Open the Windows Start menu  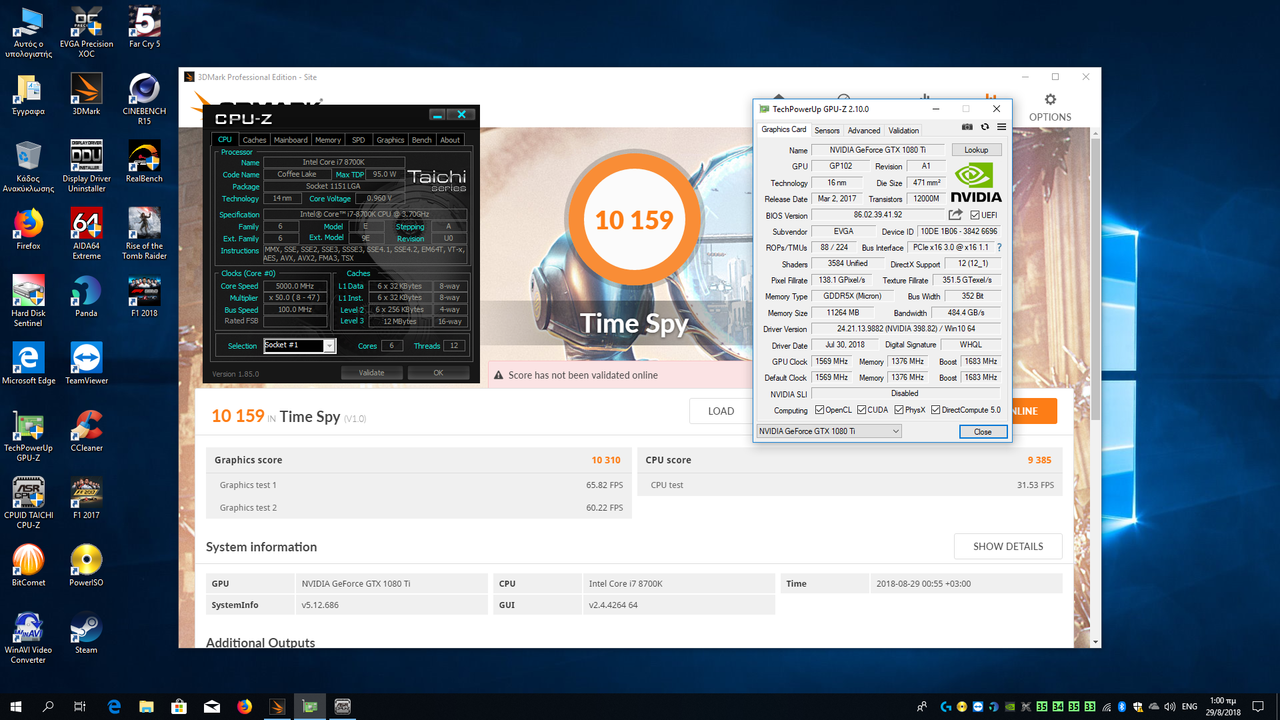coord(16,706)
